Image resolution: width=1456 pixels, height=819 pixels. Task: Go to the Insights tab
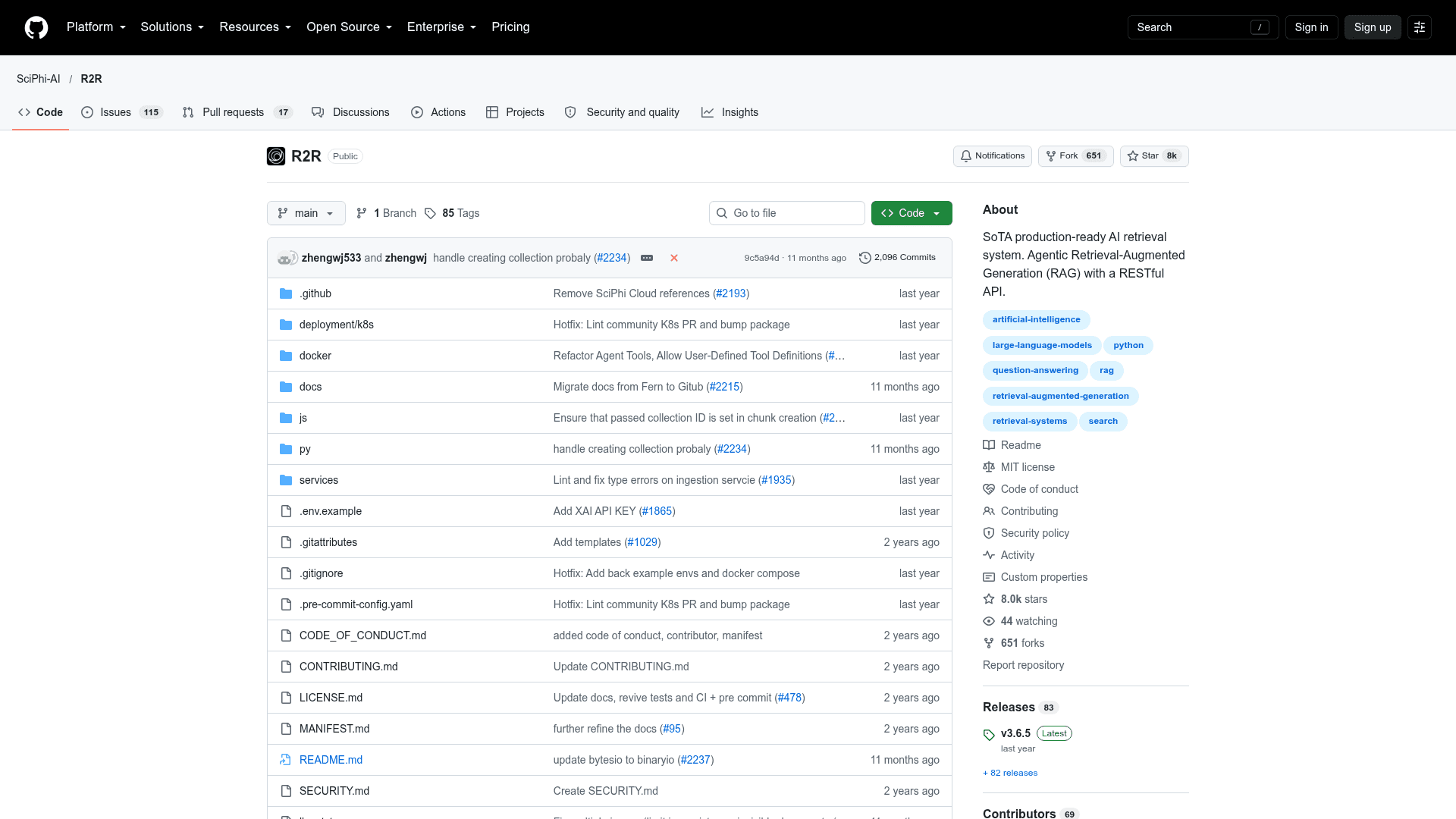coord(730,112)
